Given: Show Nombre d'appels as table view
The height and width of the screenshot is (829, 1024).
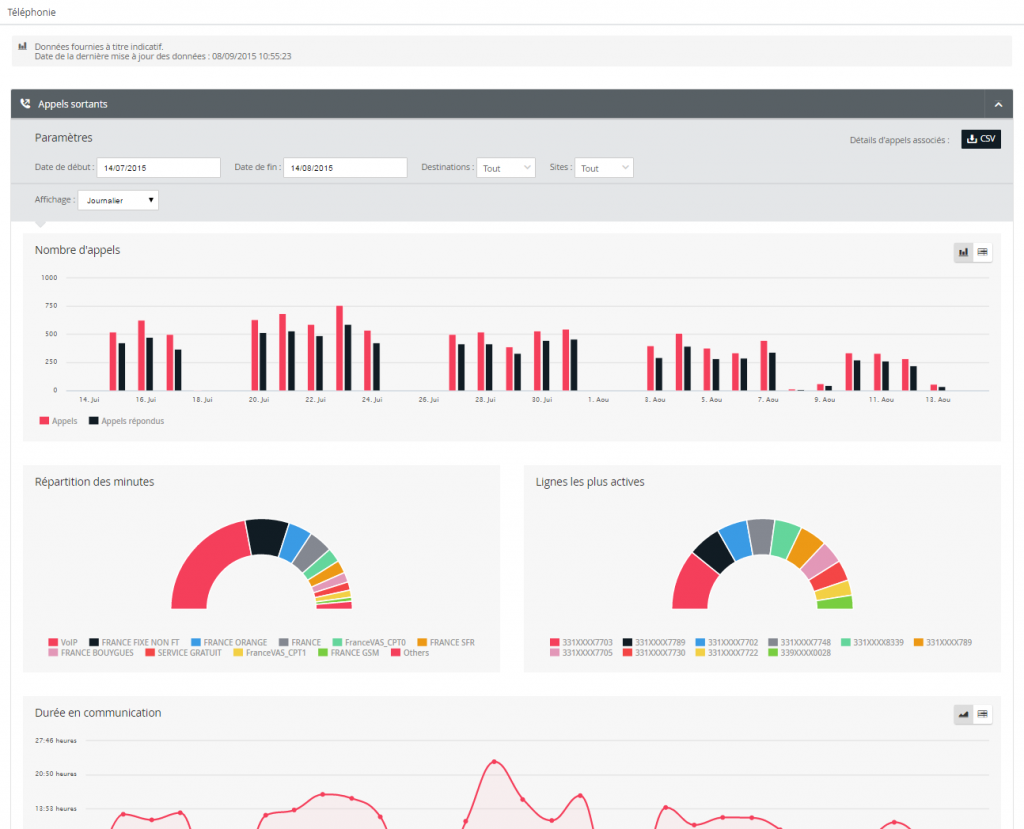Looking at the screenshot, I should (982, 252).
